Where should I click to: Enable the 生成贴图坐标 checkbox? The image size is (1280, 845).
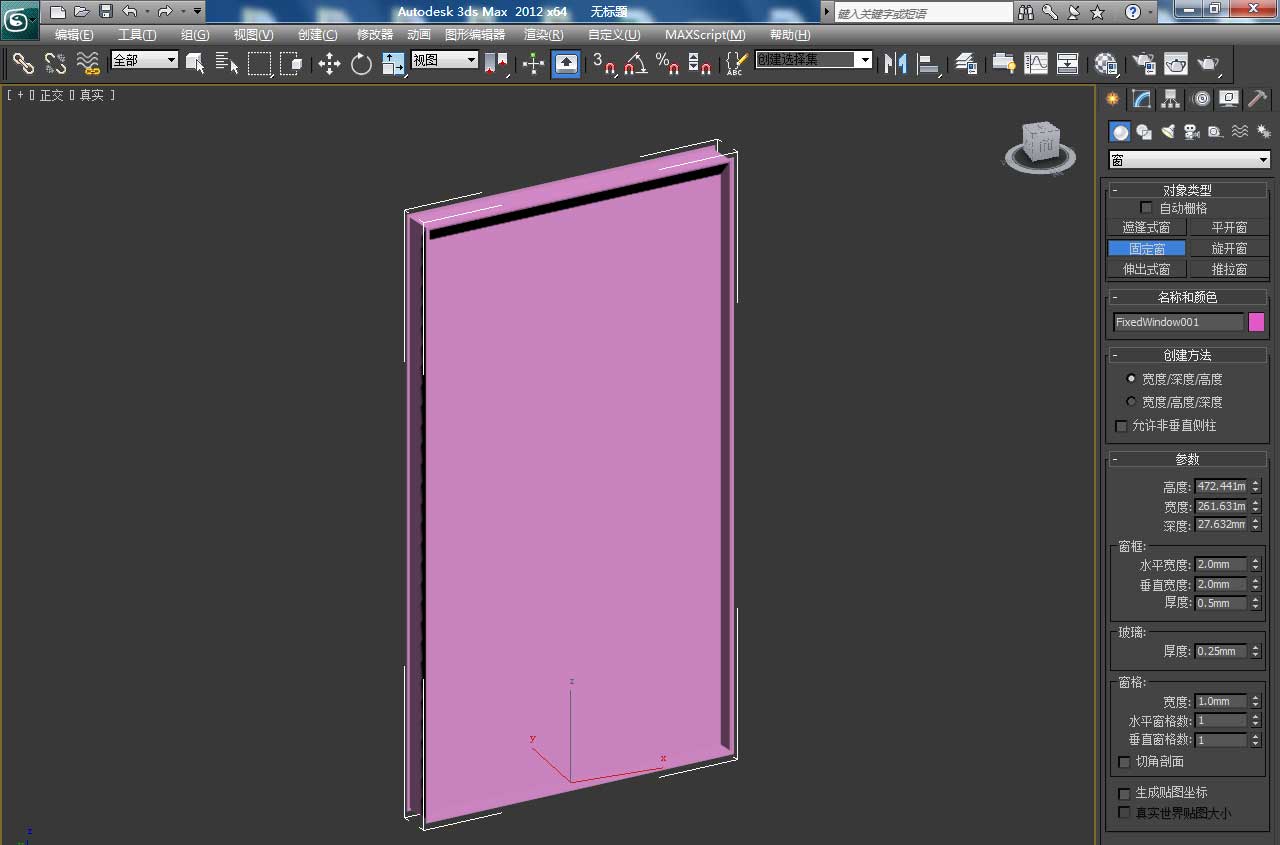1124,793
